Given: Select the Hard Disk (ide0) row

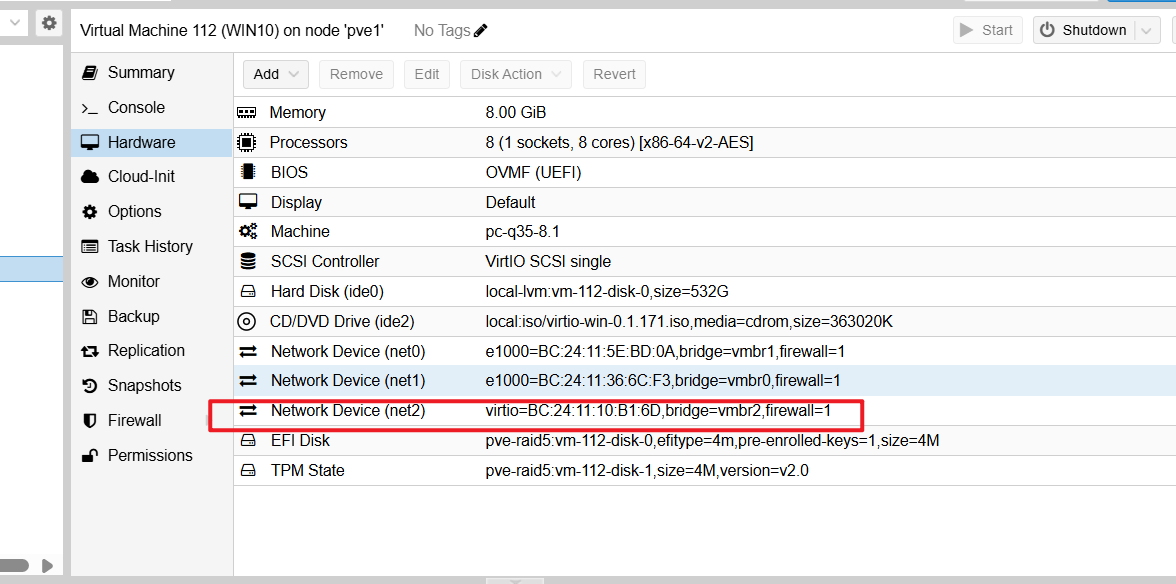Looking at the screenshot, I should (x=705, y=291).
